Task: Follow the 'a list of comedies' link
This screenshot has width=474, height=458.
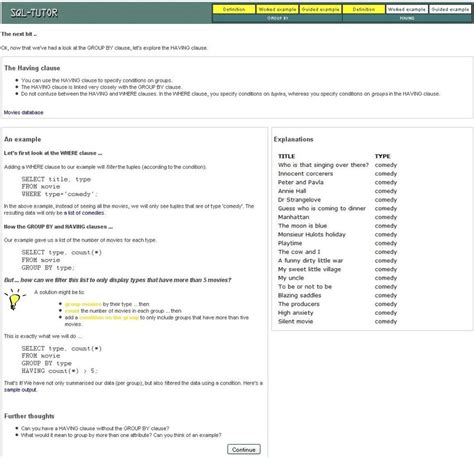Action: [84, 213]
